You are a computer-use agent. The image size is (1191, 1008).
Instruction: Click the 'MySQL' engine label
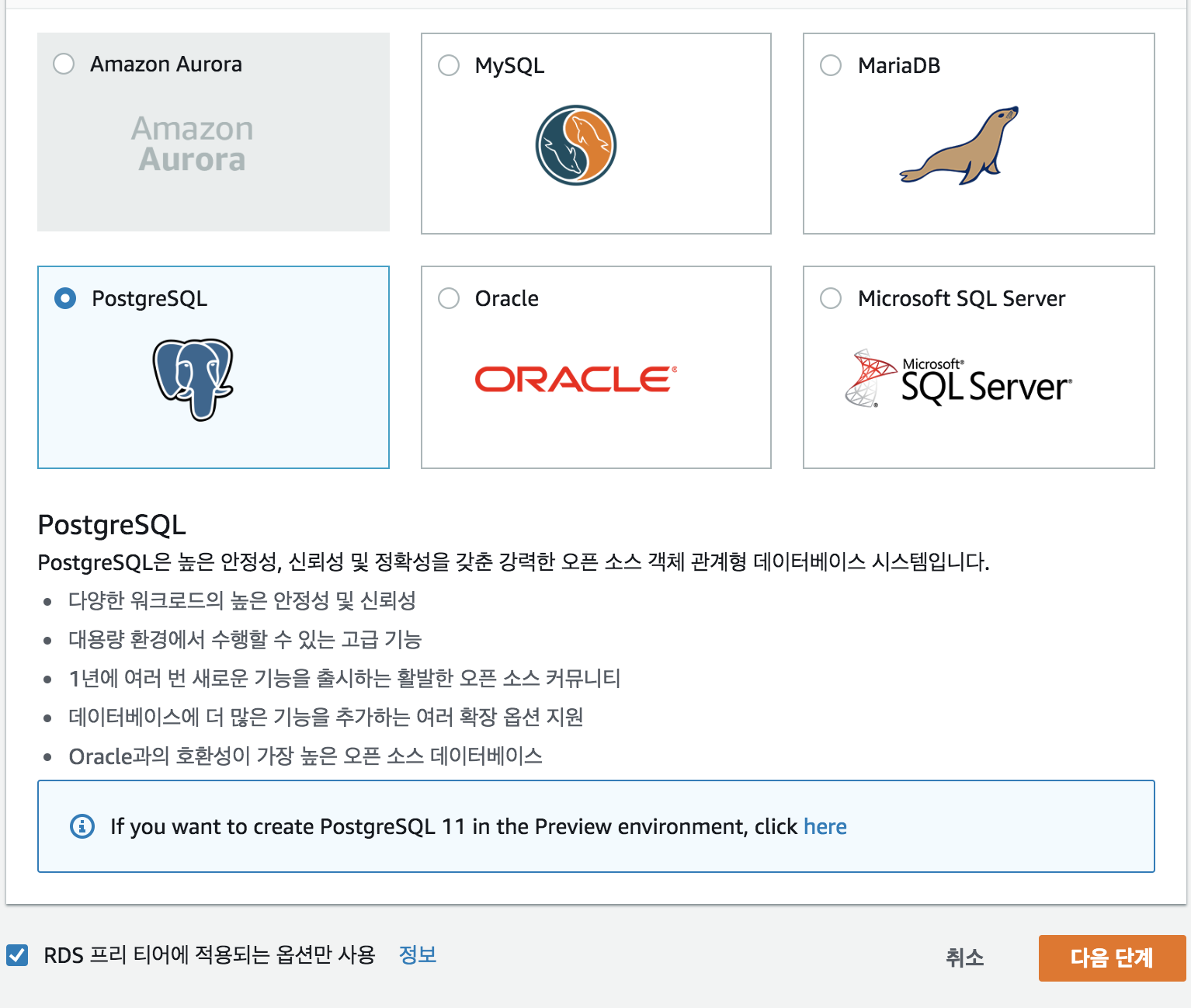click(510, 65)
